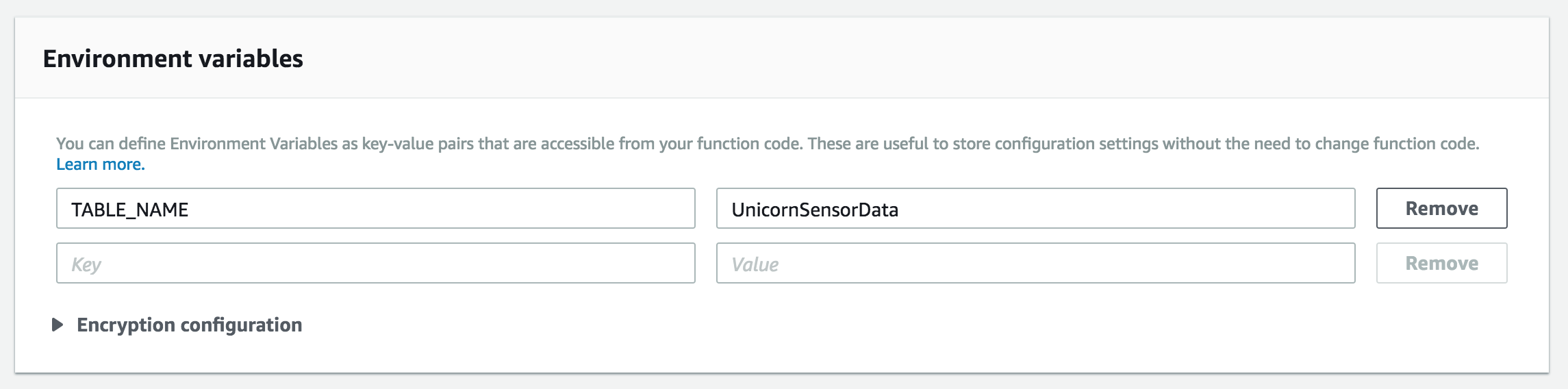Click the Environment variables panel header bar

coord(781,58)
